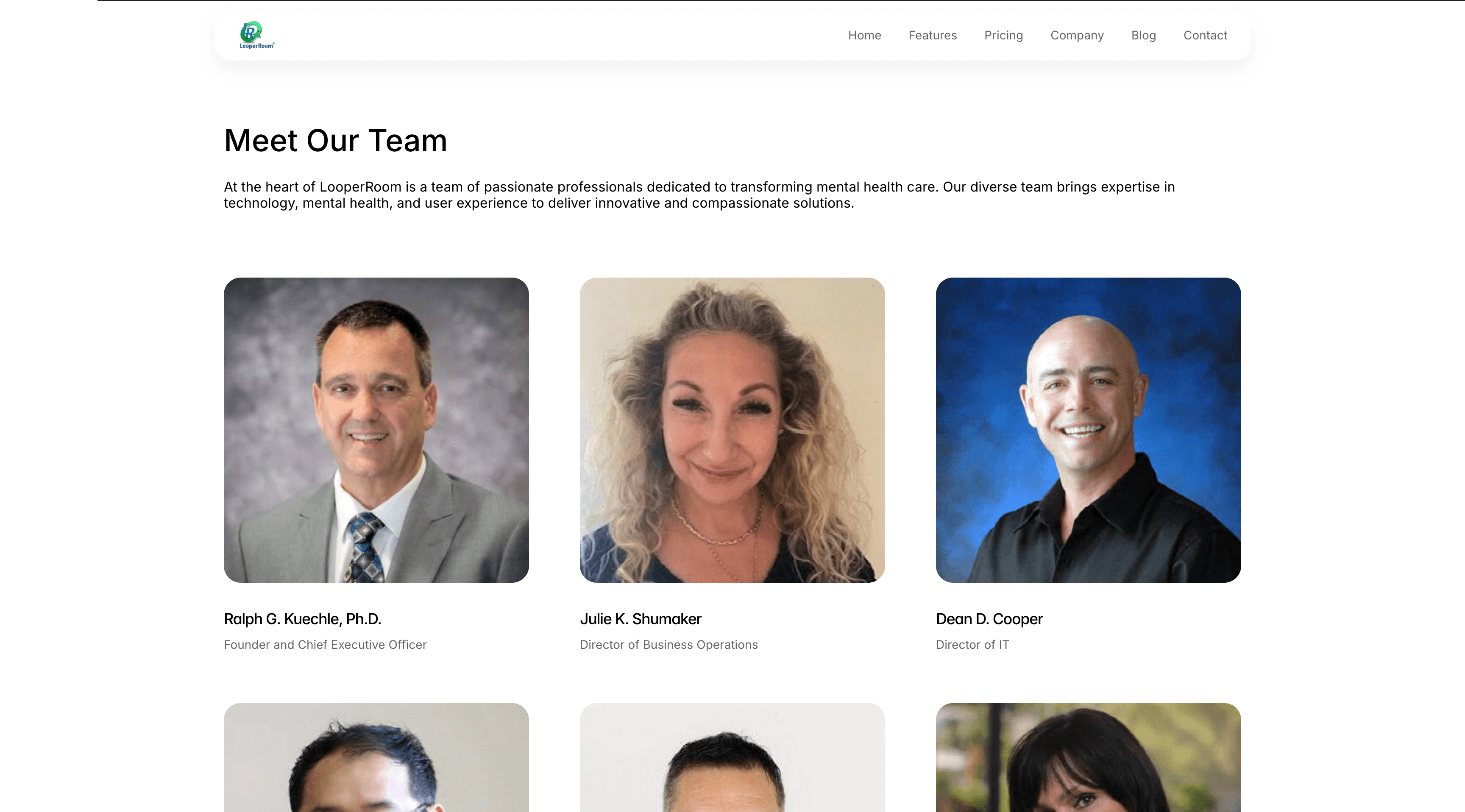1465x812 pixels.
Task: Click Julie K. Shumaker's portrait photo
Action: coord(732,430)
